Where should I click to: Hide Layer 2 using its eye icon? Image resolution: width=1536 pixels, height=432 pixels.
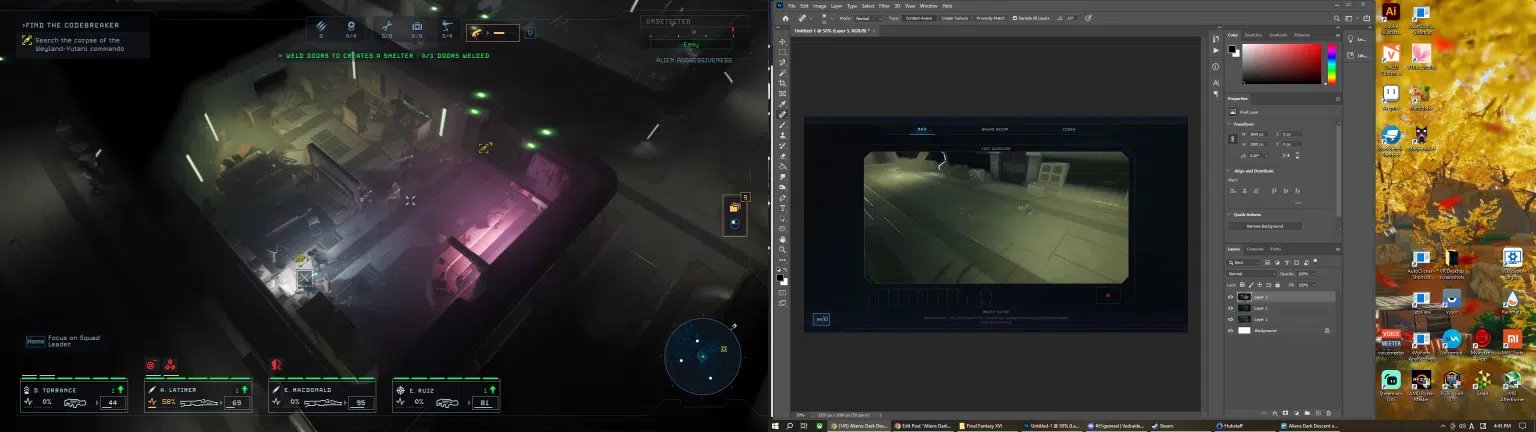click(x=1231, y=308)
